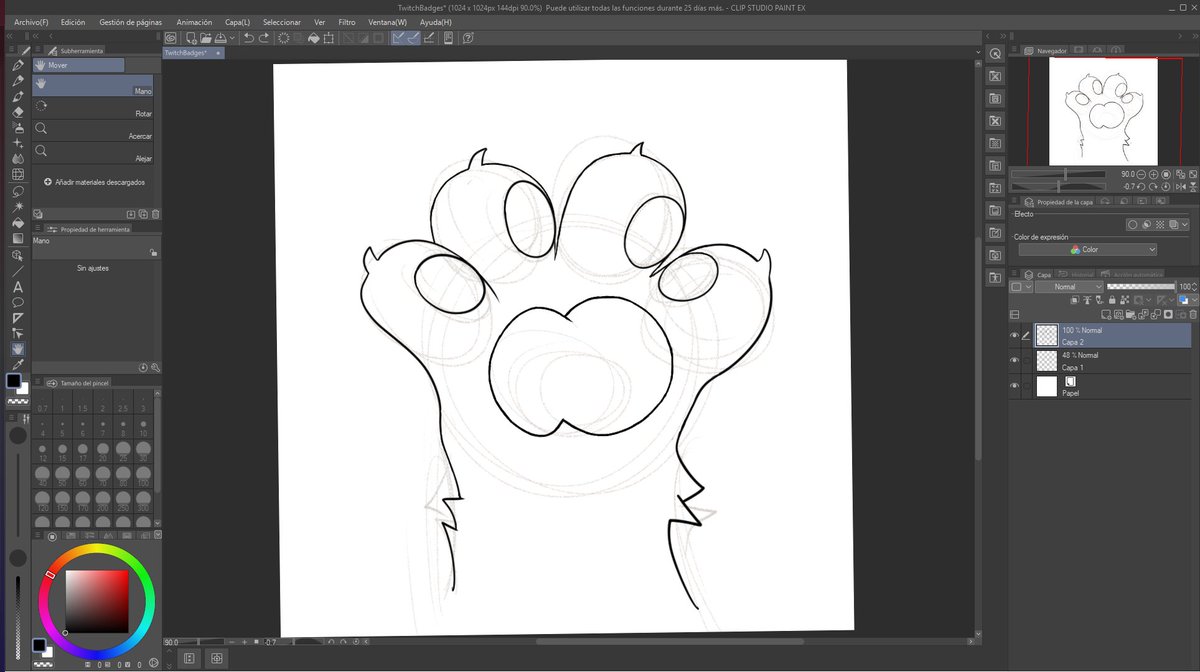1200x672 pixels.
Task: Toggle visibility of the Papel layer
Action: [x=1014, y=385]
